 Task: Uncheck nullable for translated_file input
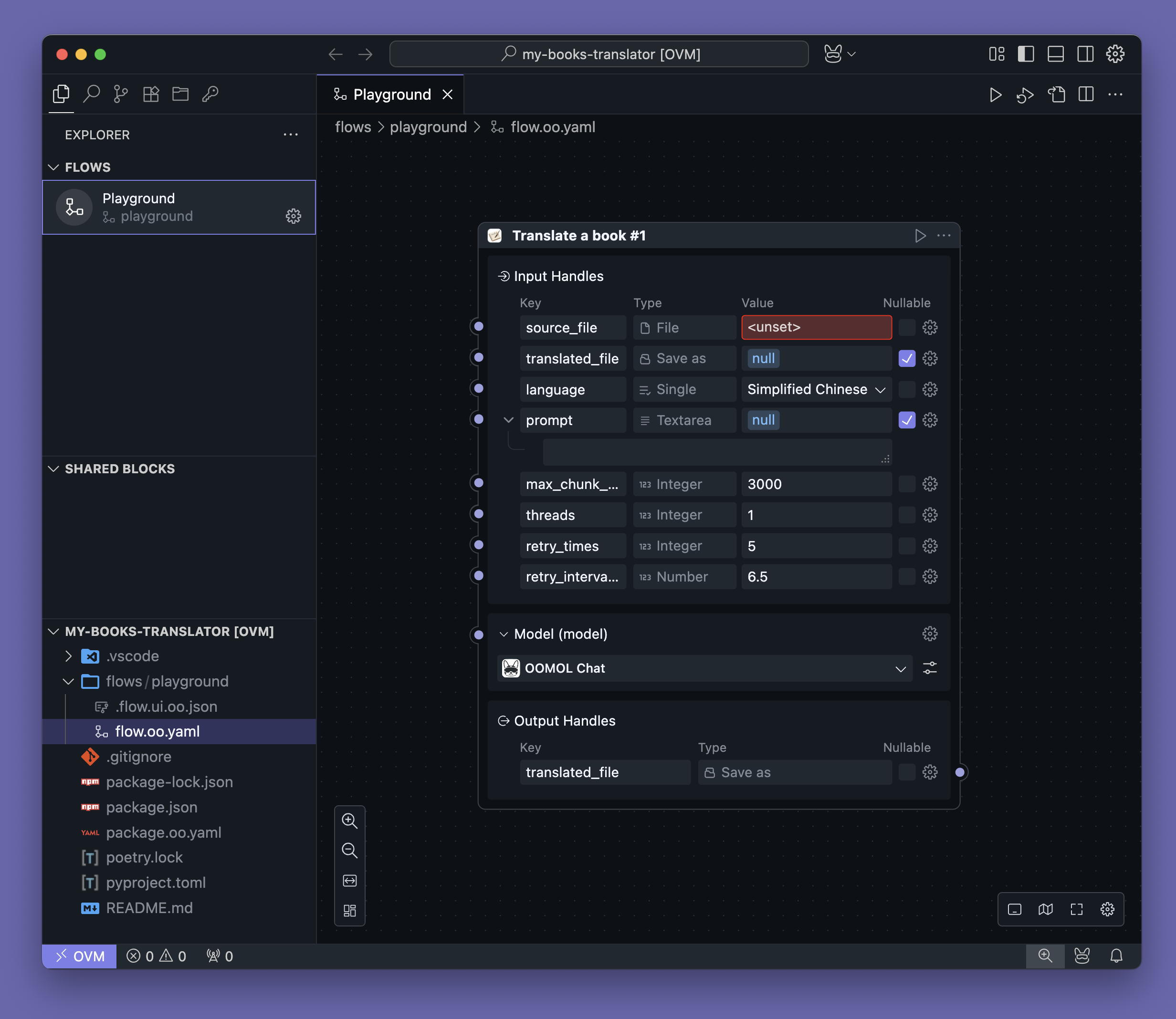coord(906,358)
